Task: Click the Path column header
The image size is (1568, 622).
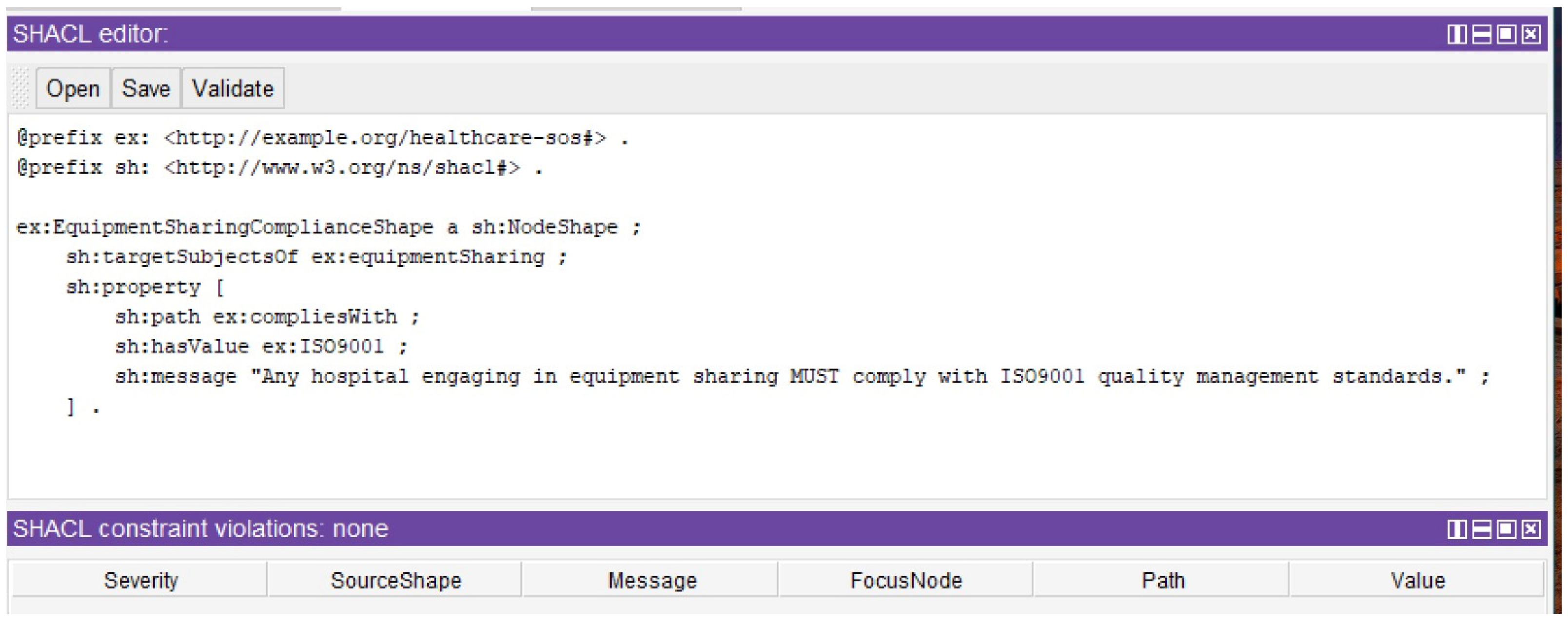Action: [x=1163, y=580]
